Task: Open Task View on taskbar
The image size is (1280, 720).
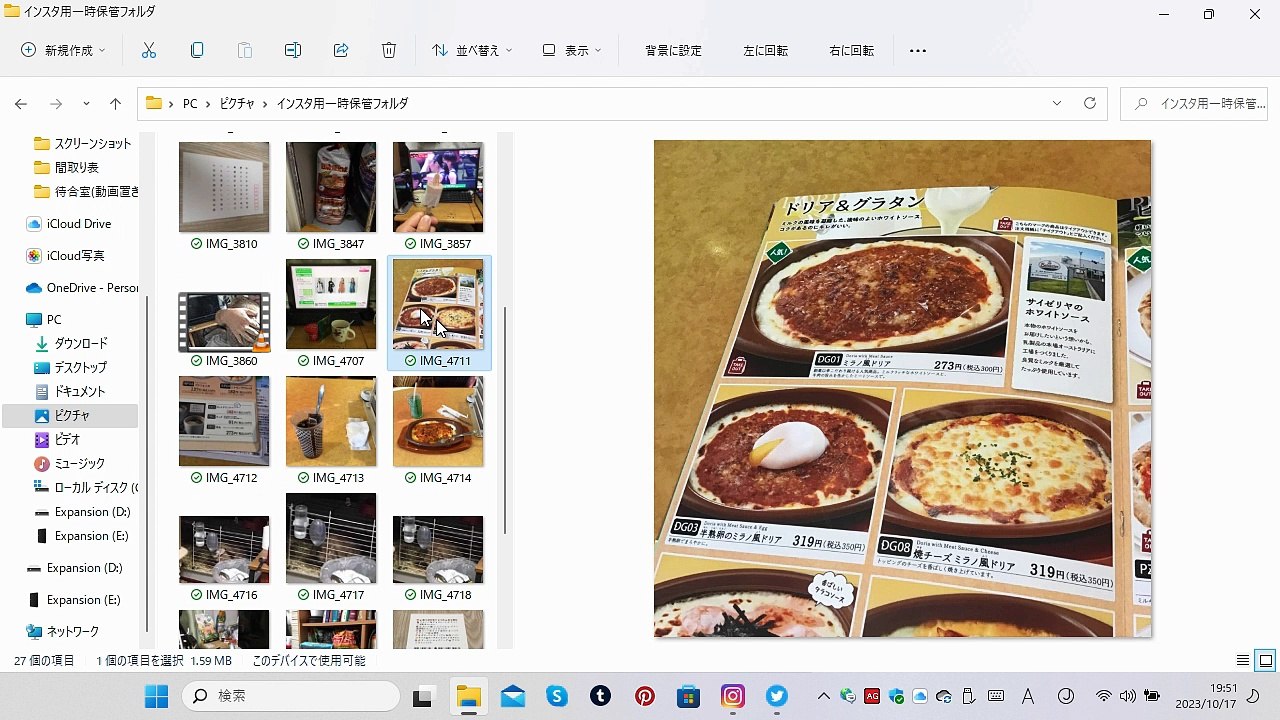Action: click(423, 696)
